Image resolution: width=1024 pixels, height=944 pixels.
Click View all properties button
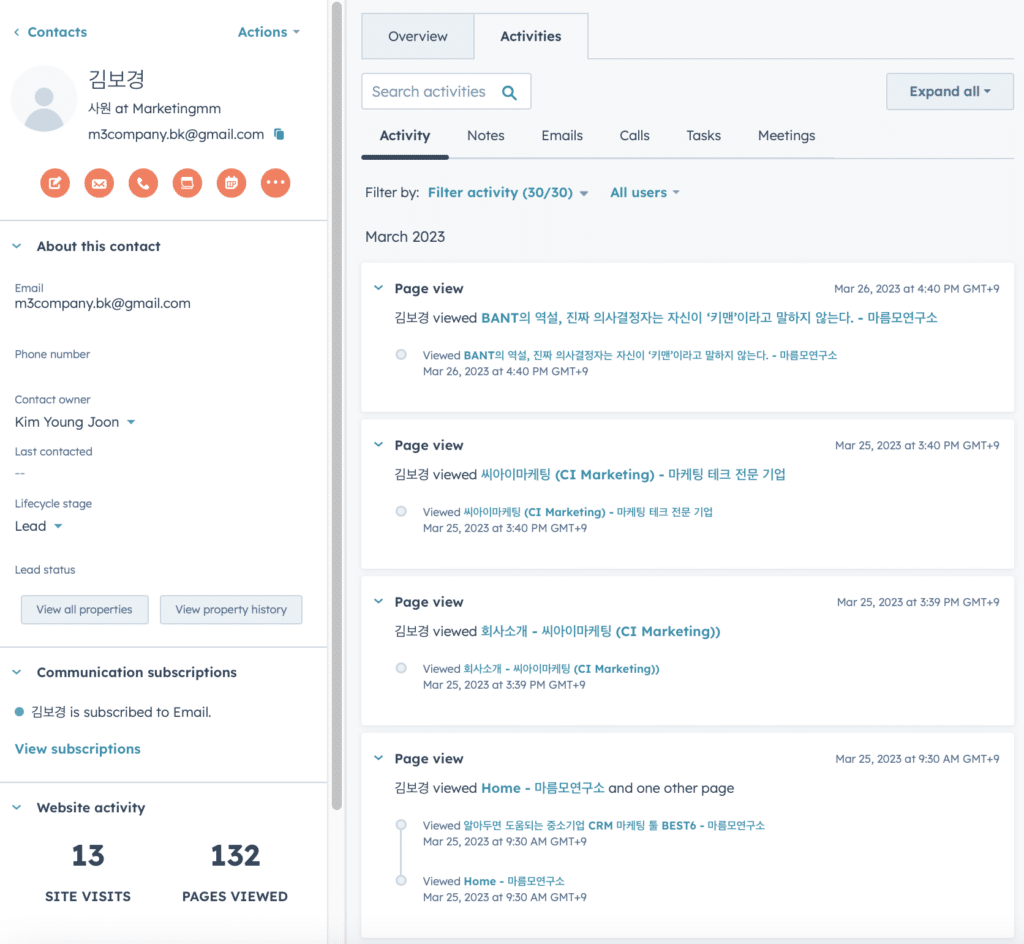pos(85,610)
